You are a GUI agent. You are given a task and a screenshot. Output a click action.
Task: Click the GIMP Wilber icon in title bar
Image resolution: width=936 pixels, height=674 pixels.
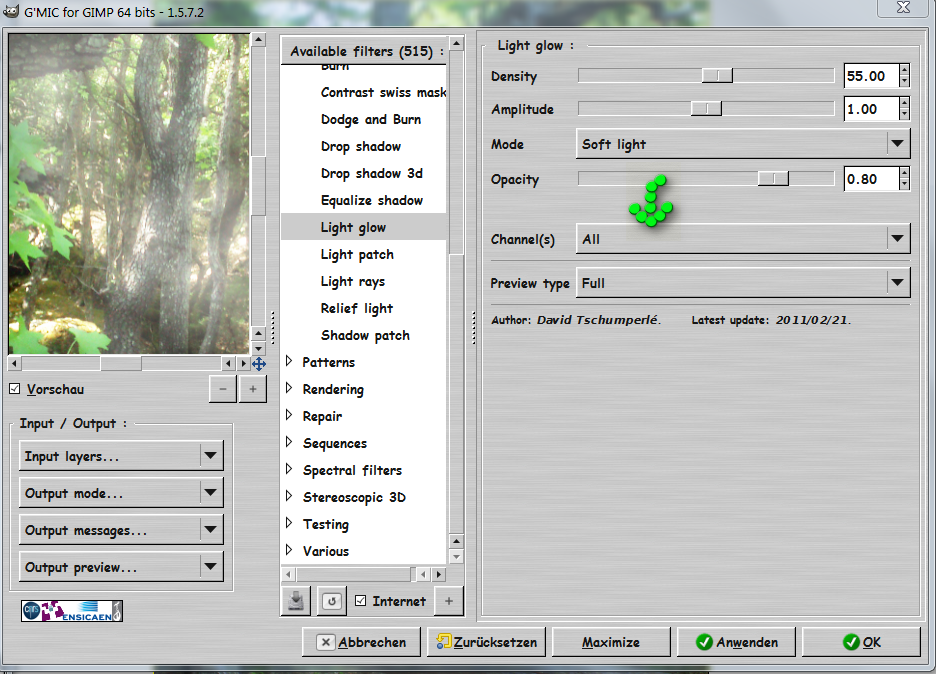[x=11, y=10]
